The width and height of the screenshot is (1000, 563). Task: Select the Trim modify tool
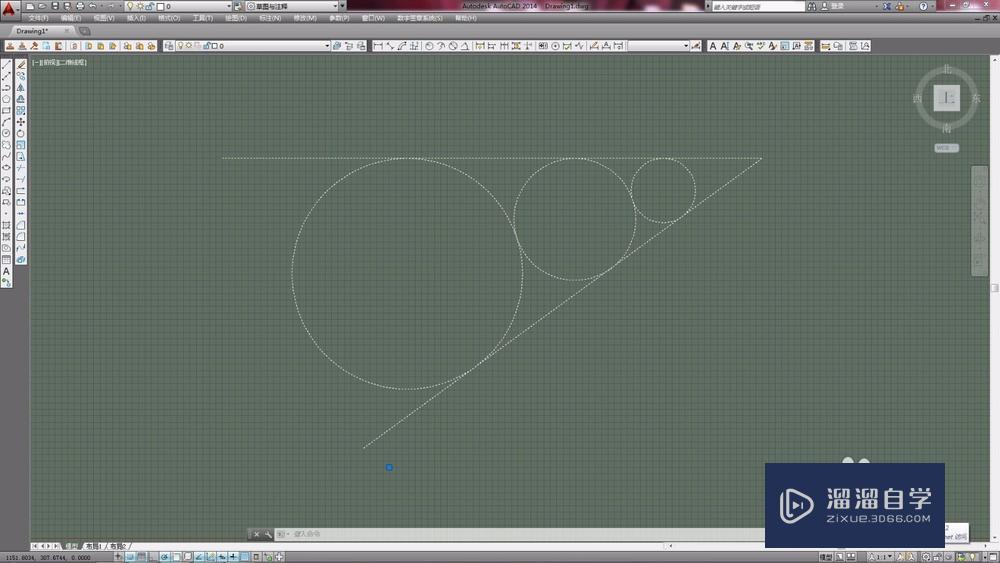tap(21, 168)
